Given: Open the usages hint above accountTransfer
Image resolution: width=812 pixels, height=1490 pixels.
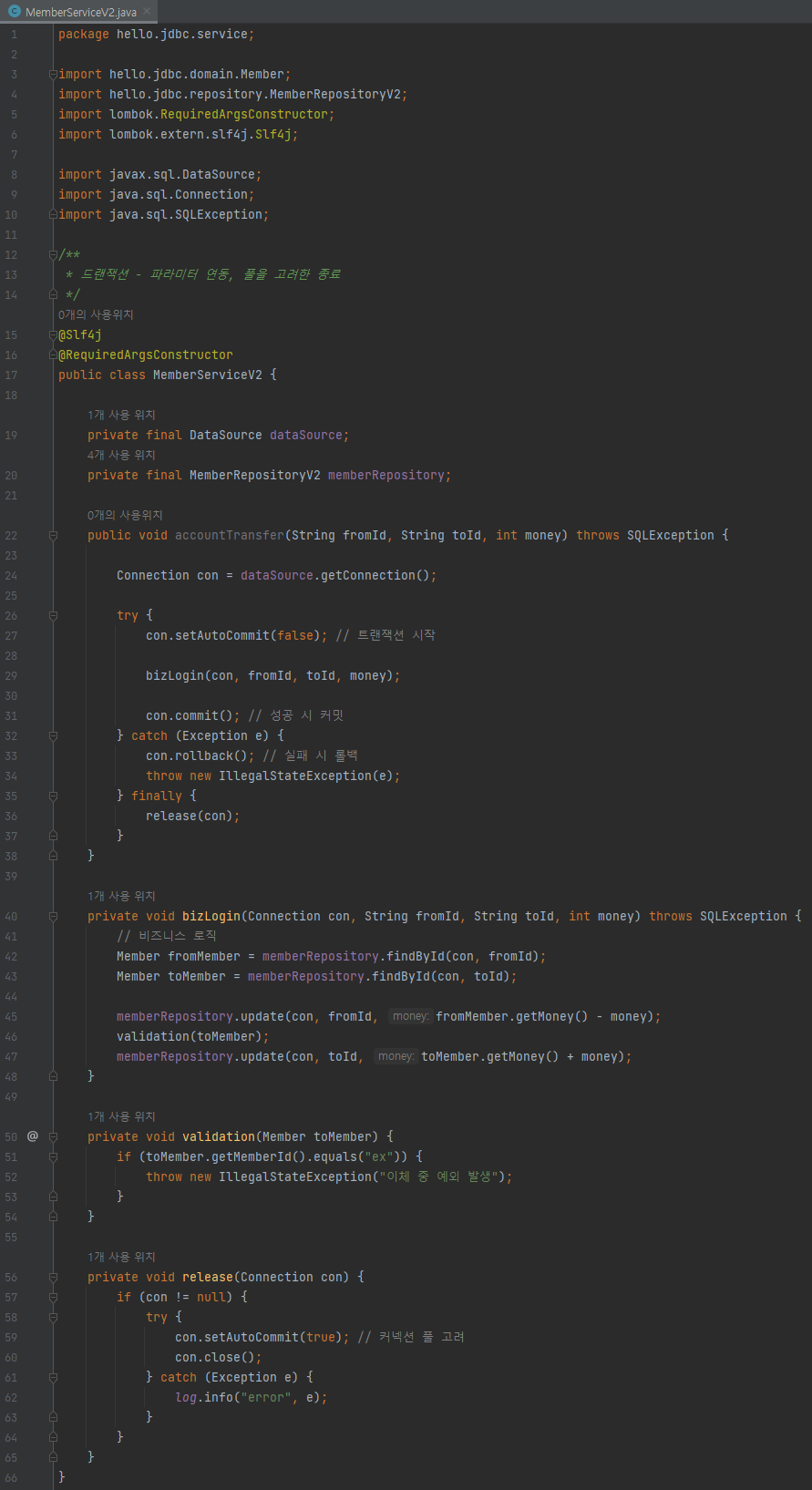Looking at the screenshot, I should click(125, 515).
